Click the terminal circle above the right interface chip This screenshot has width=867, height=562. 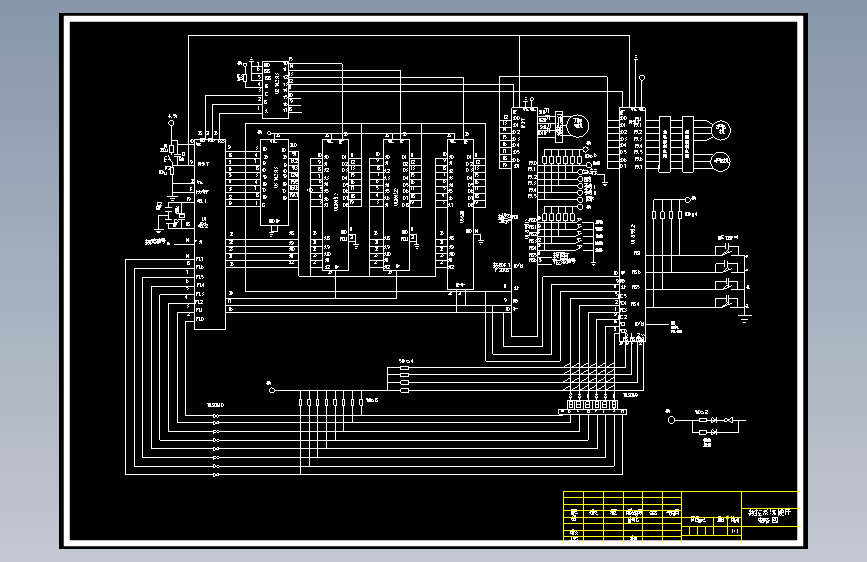tap(642, 79)
